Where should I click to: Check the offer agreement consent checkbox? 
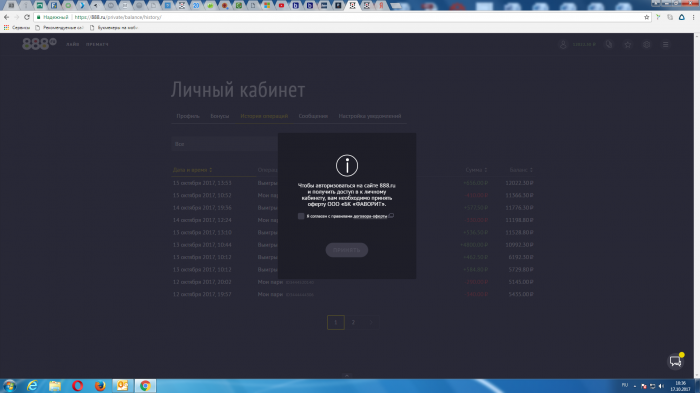tap(301, 216)
